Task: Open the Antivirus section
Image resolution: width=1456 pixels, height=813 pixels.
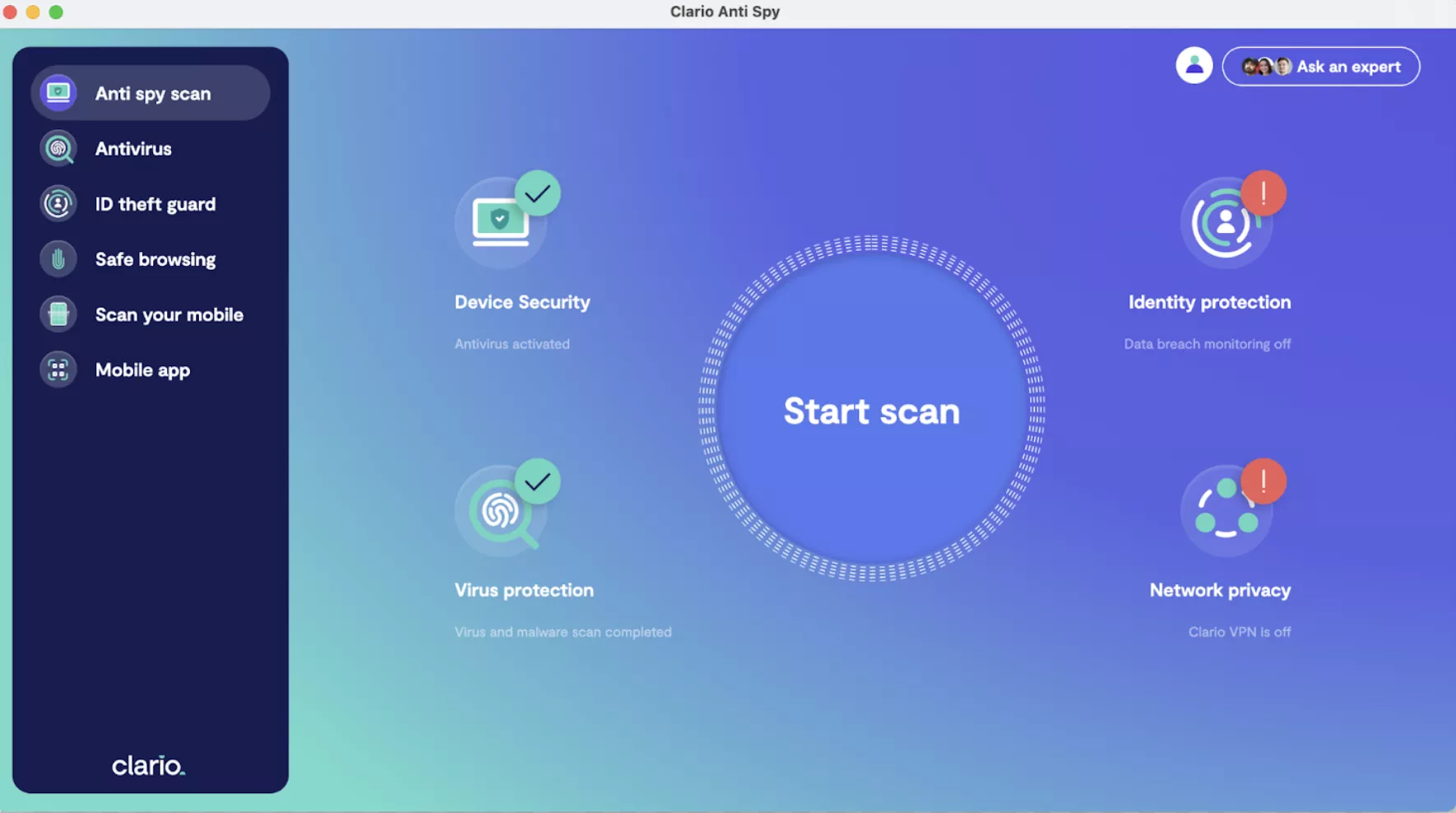Action: (x=151, y=149)
